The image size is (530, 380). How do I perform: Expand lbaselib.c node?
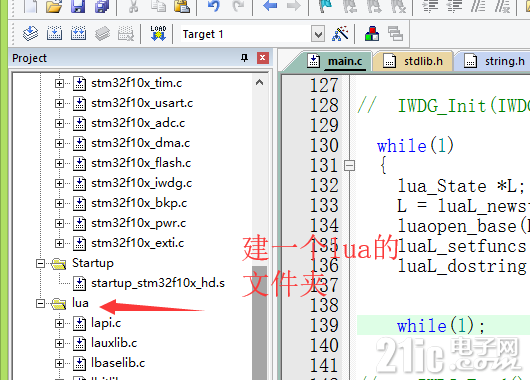pyautogui.click(x=59, y=363)
